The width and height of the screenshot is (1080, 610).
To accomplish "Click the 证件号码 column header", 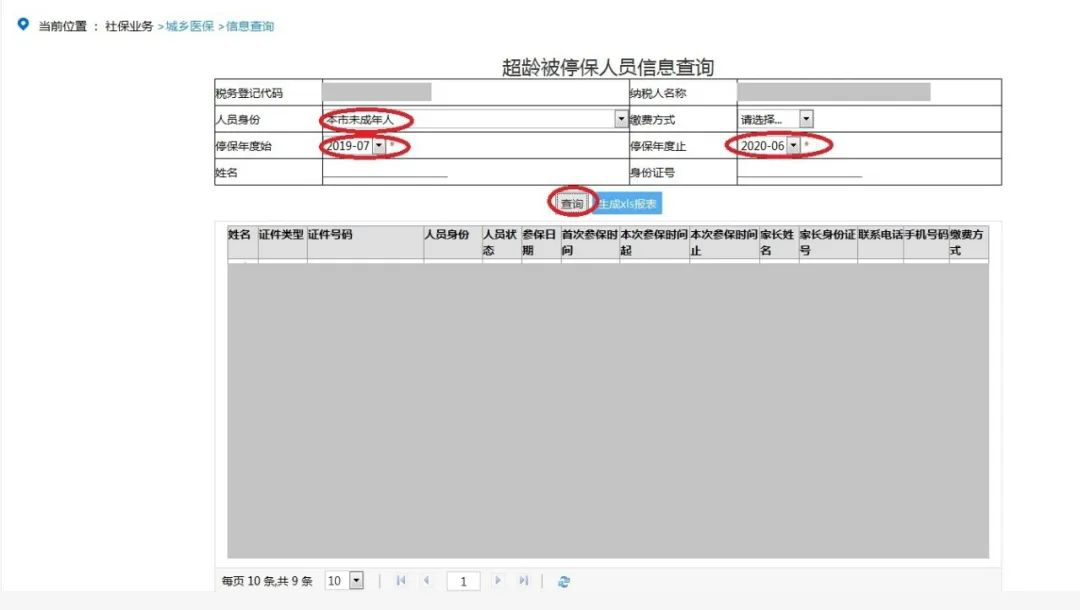I will click(365, 242).
